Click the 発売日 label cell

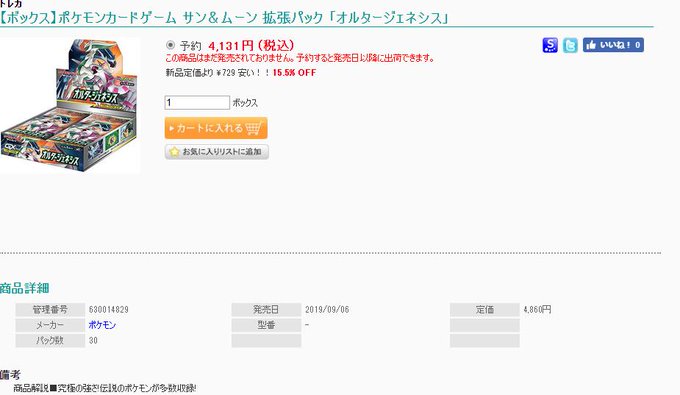click(x=266, y=310)
